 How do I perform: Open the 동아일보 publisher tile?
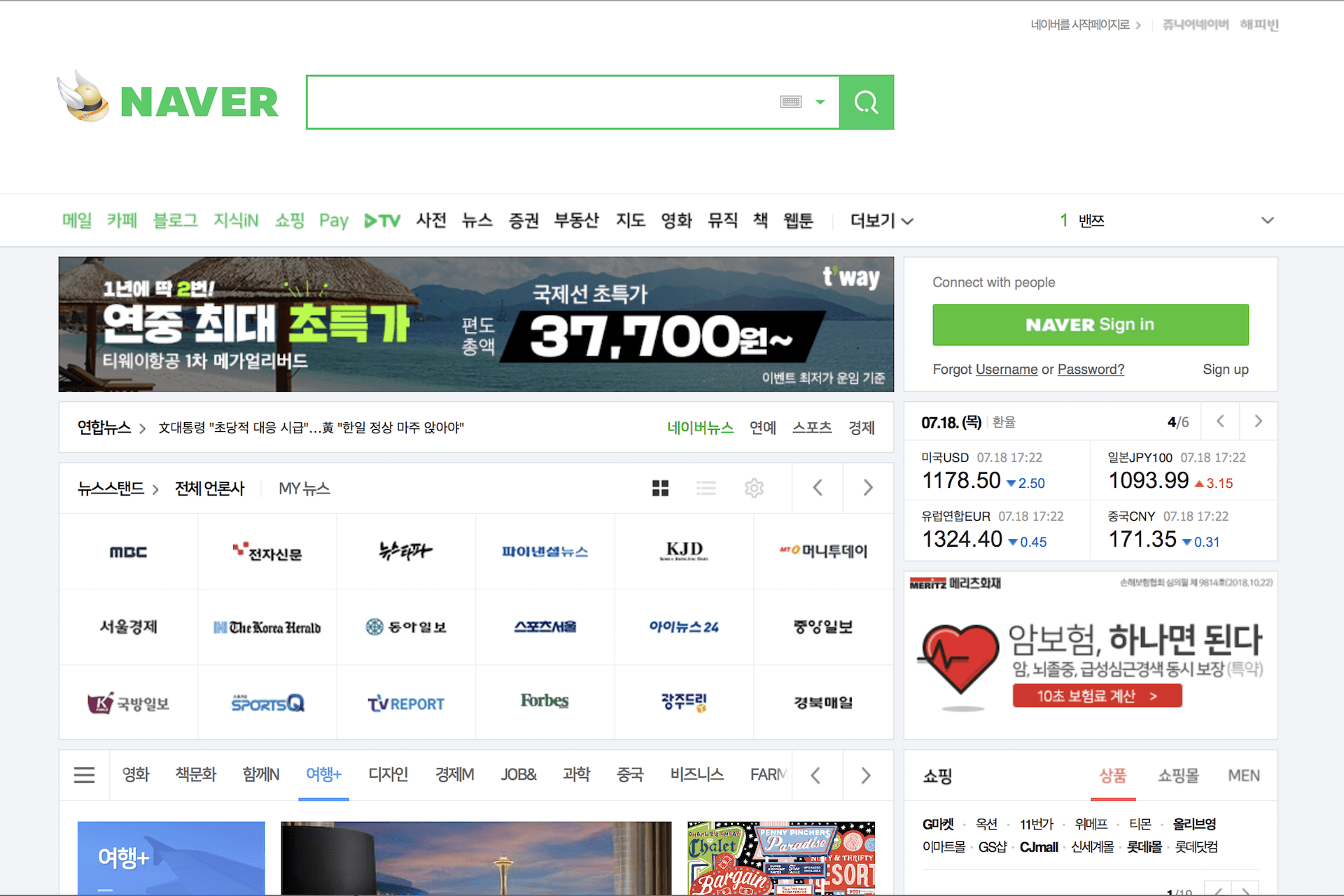[406, 627]
